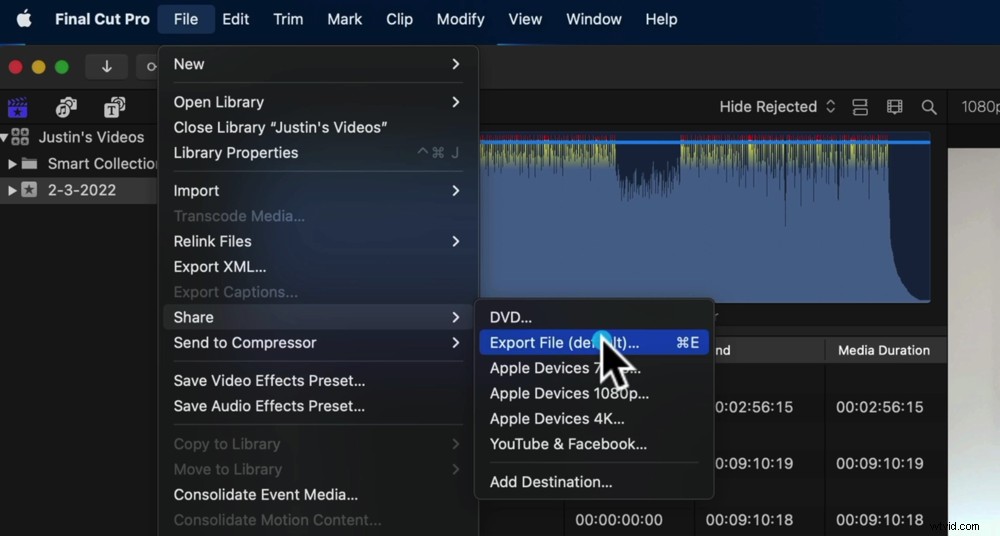Choose Close Library "Justin's Videos"
The height and width of the screenshot is (536, 1000).
pos(317,127)
